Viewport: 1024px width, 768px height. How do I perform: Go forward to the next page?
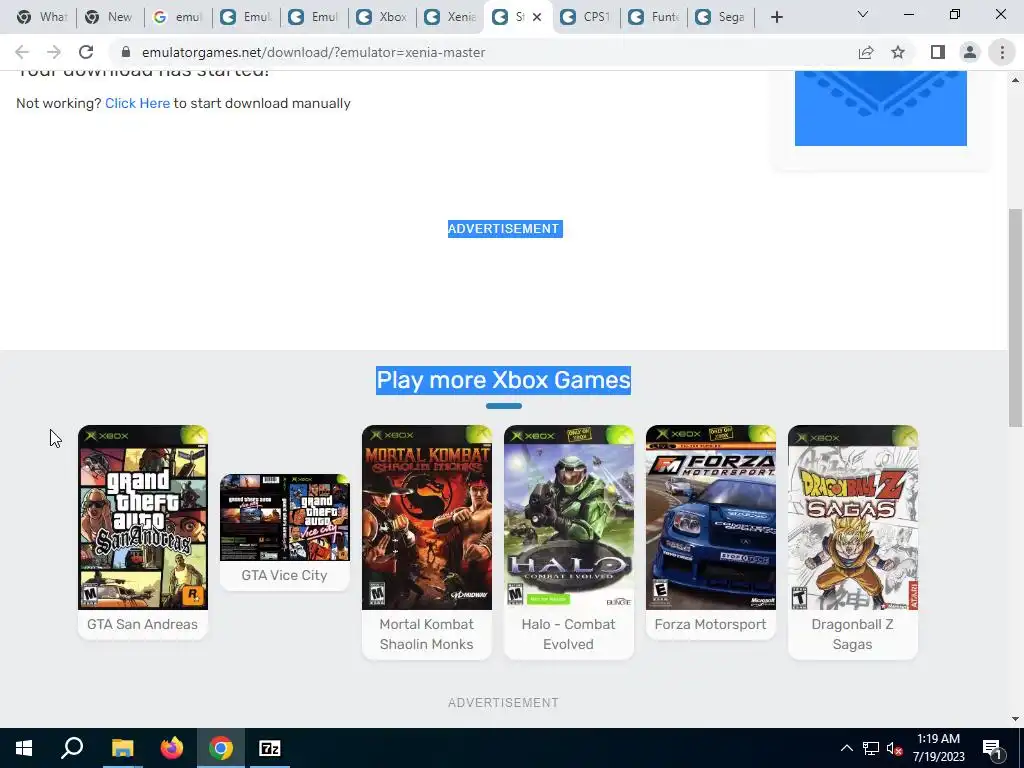point(54,52)
